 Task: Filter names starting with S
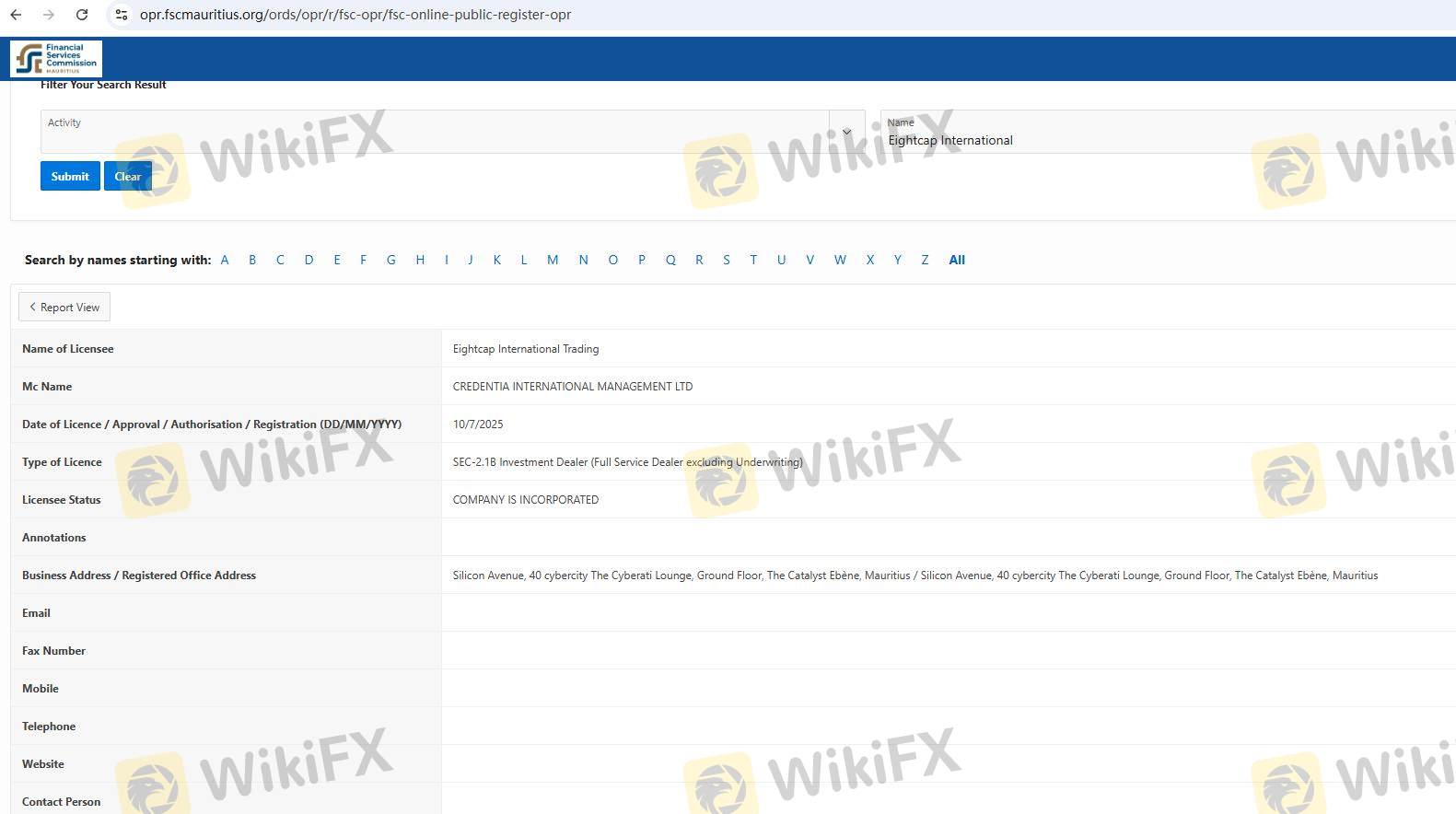(x=727, y=260)
